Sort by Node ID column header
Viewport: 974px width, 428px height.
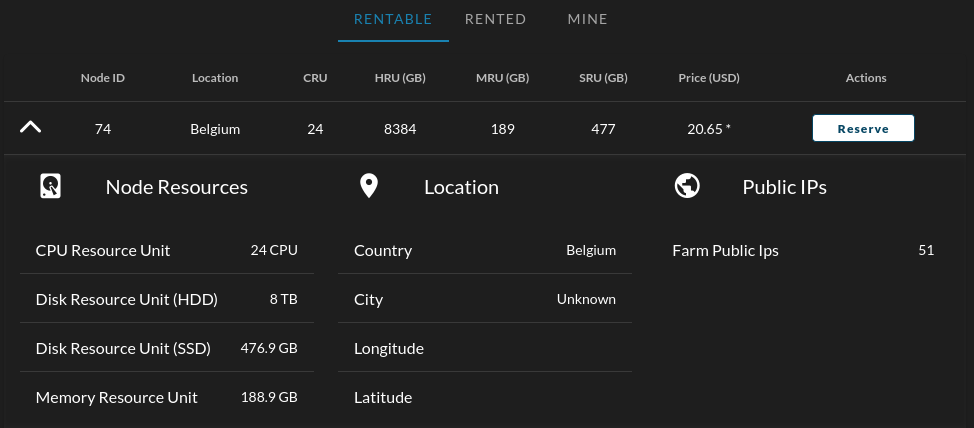(x=103, y=78)
